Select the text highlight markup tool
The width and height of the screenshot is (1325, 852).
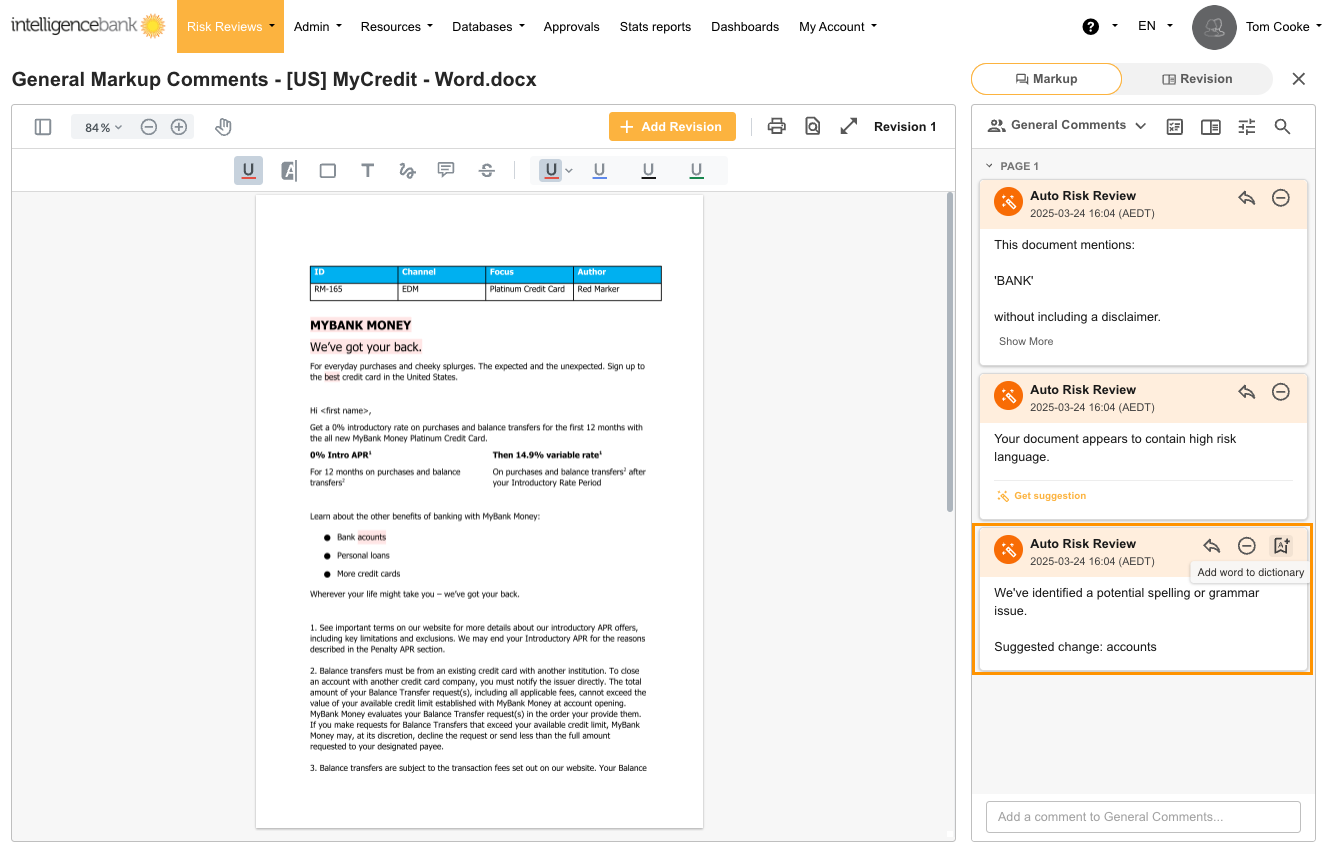pos(288,171)
